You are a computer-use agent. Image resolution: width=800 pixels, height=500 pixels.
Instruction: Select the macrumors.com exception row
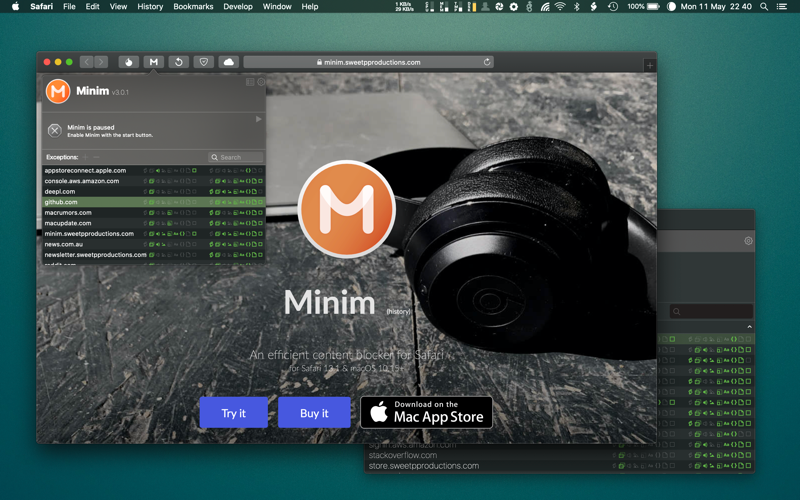tap(154, 213)
